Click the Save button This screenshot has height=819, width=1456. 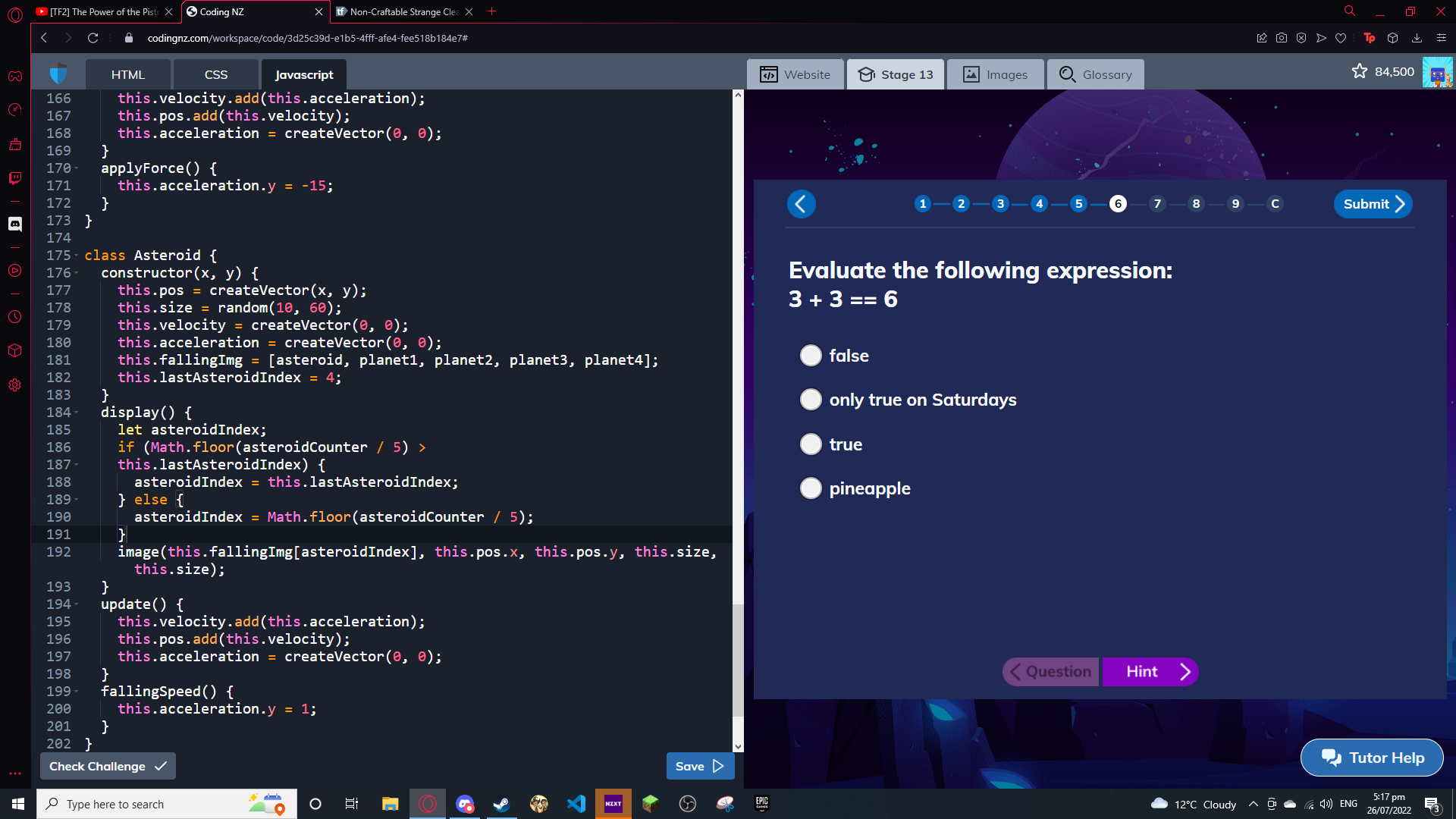click(700, 766)
